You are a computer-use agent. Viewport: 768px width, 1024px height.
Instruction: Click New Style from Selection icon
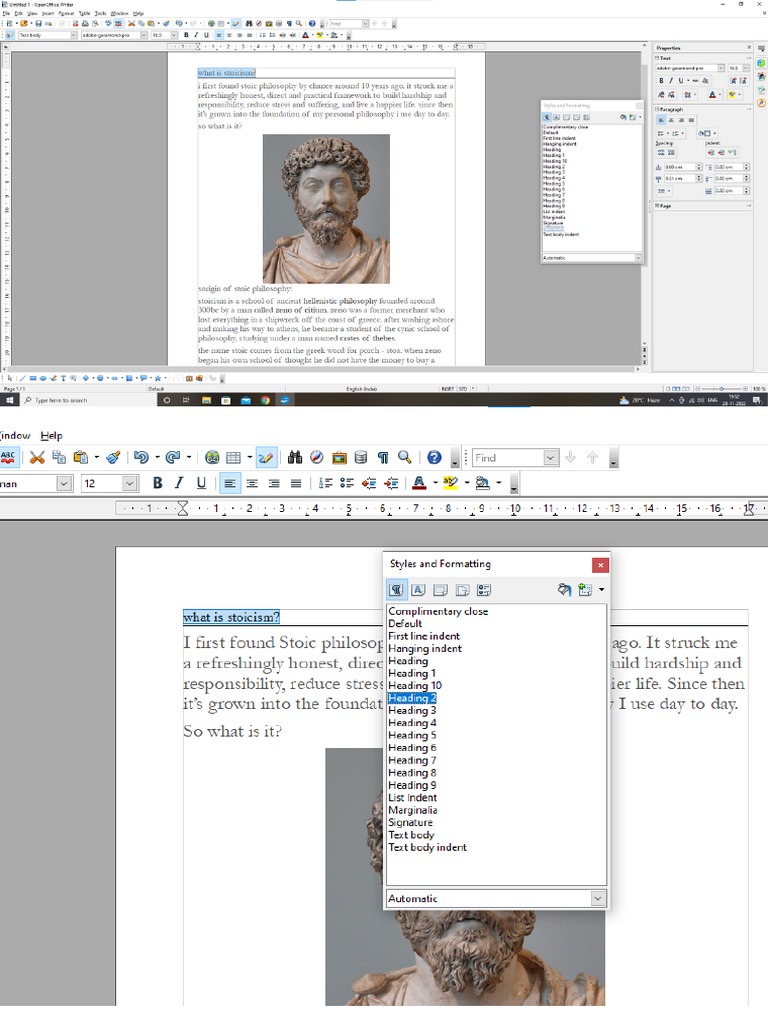[x=585, y=590]
